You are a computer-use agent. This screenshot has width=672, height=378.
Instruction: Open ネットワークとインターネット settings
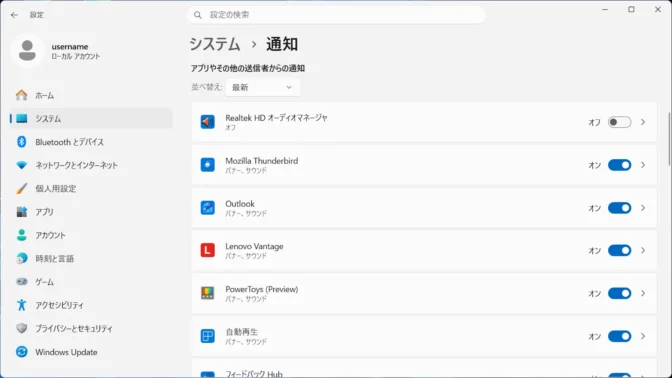click(x=91, y=165)
